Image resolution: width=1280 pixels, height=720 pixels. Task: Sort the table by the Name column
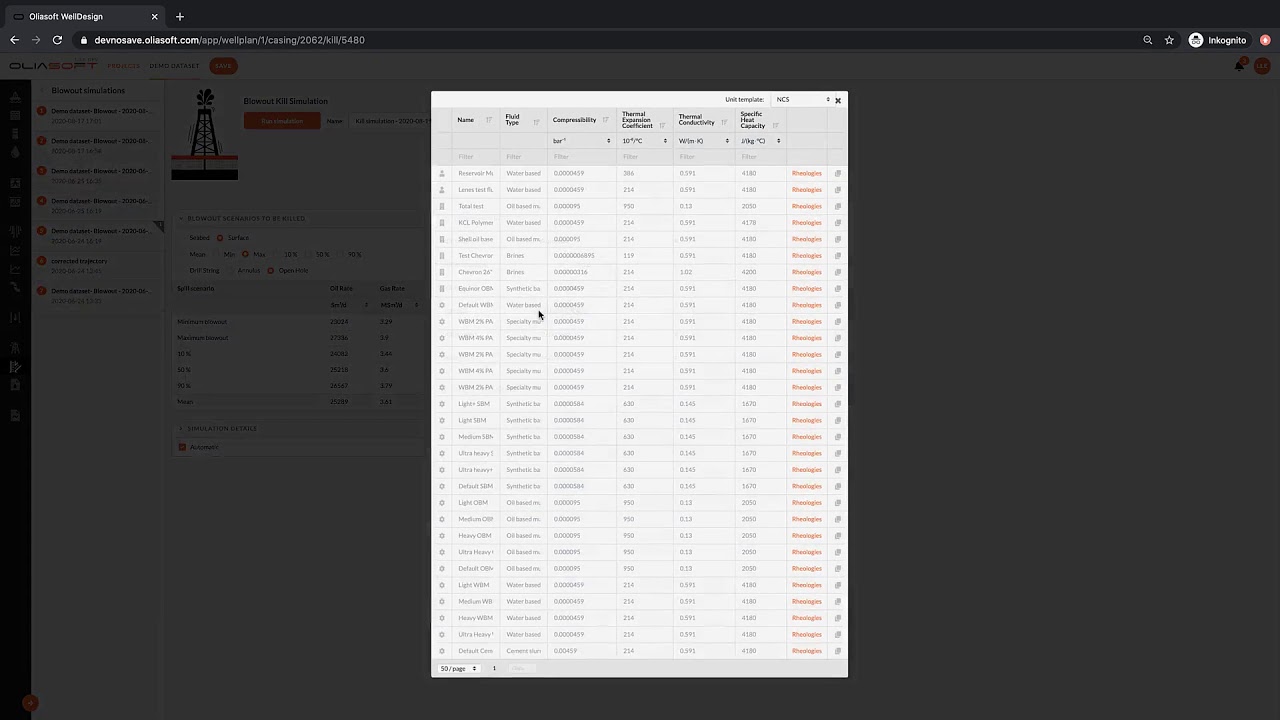click(488, 120)
